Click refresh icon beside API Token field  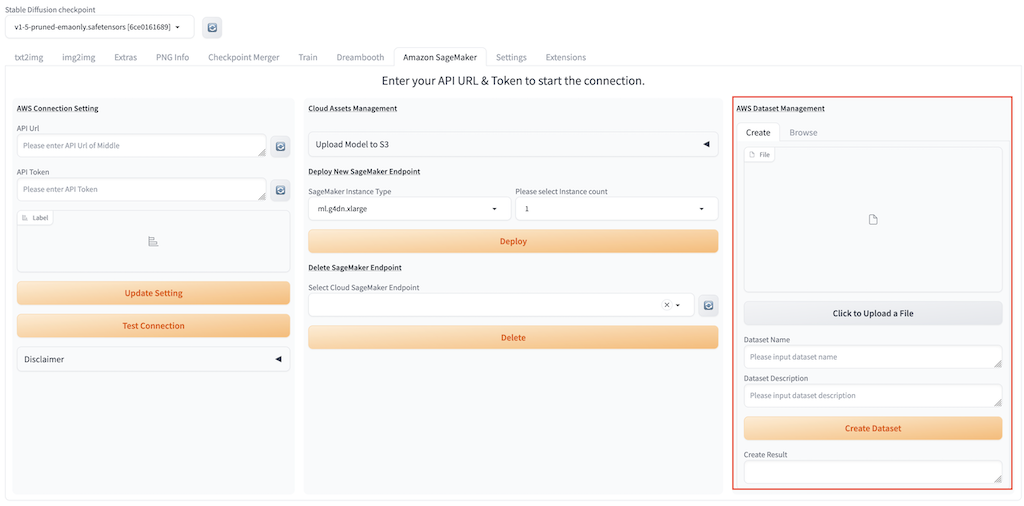click(280, 189)
